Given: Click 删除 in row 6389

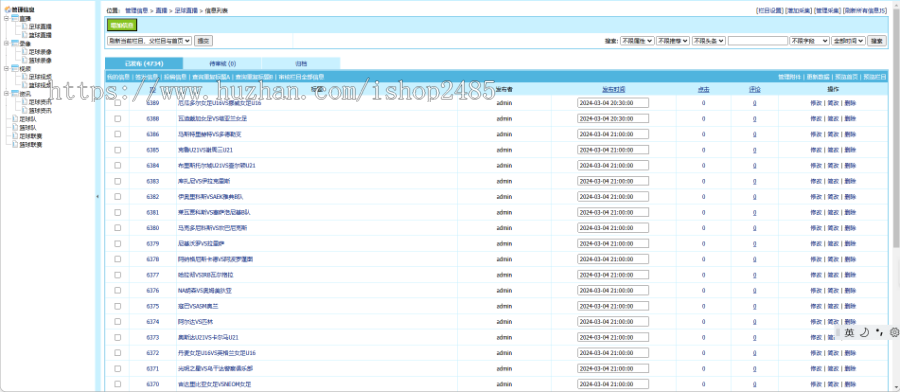Looking at the screenshot, I should click(850, 103).
